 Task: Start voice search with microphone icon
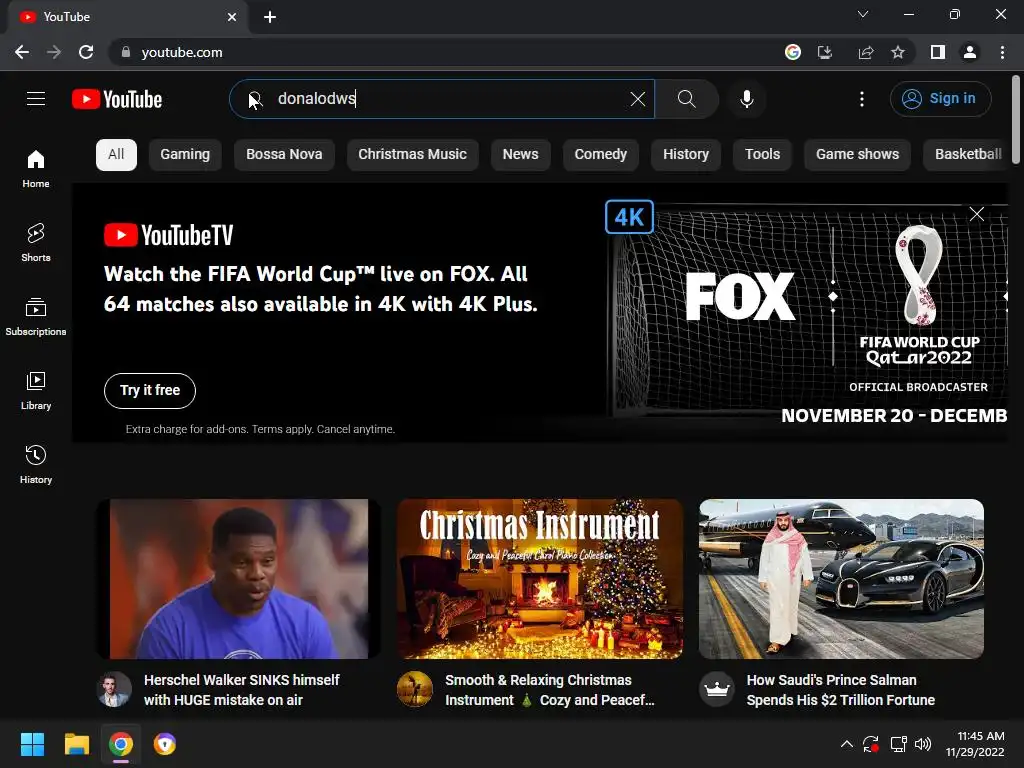pos(746,99)
